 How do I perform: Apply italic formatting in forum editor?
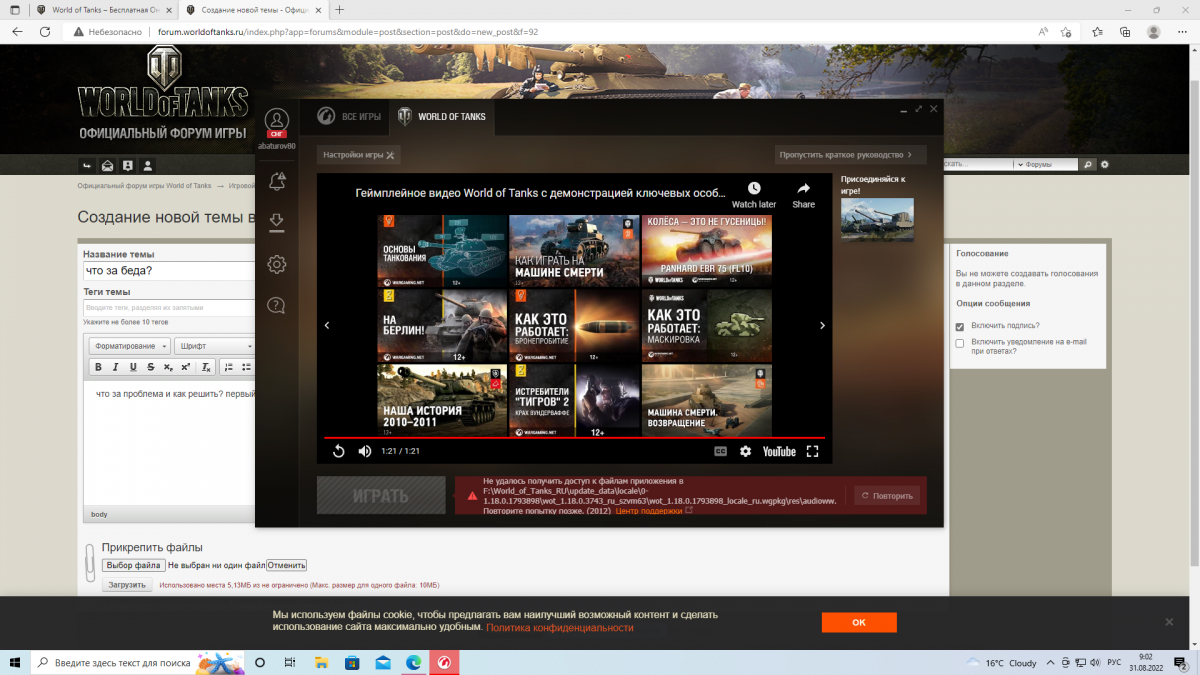coord(116,368)
